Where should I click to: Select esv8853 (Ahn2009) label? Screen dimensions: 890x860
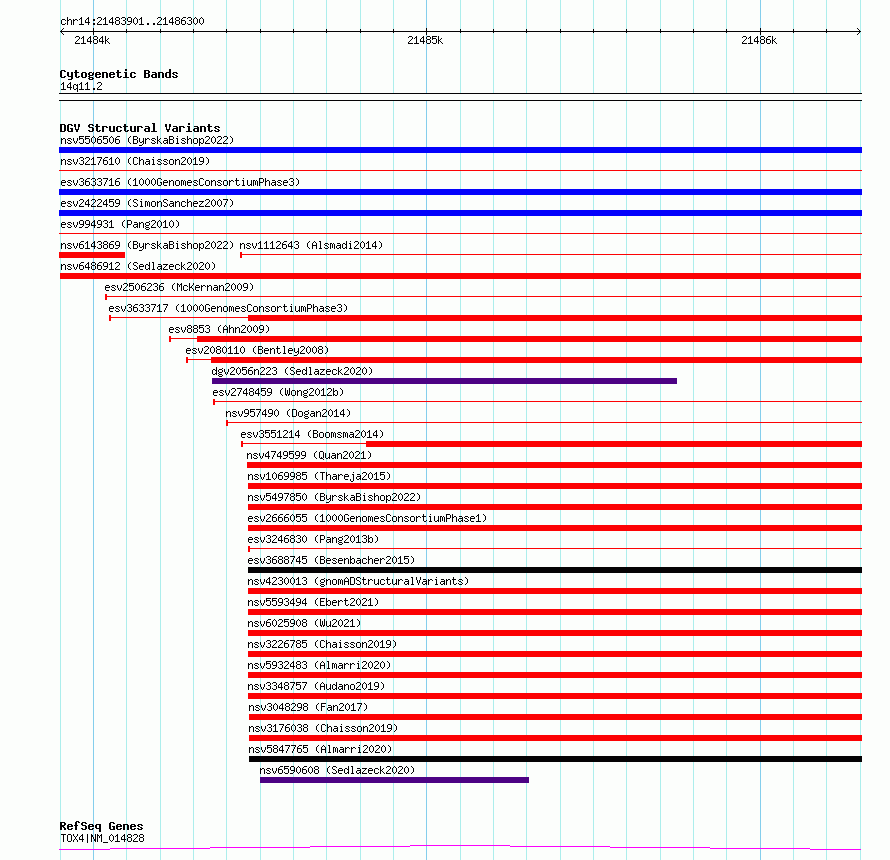[219, 329]
